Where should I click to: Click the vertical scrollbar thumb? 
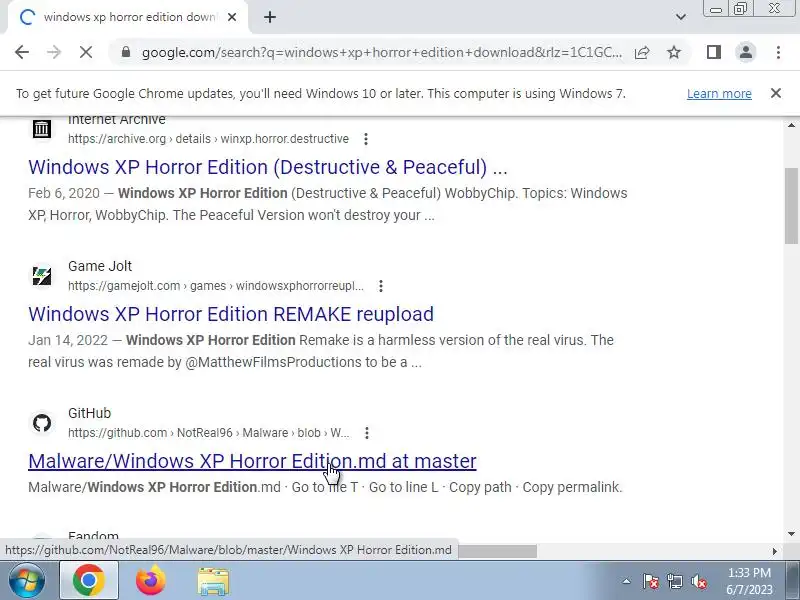pyautogui.click(x=791, y=206)
